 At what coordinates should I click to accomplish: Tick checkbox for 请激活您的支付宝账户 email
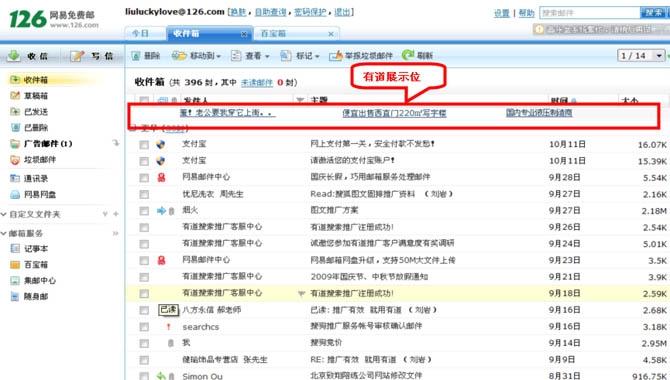144,161
